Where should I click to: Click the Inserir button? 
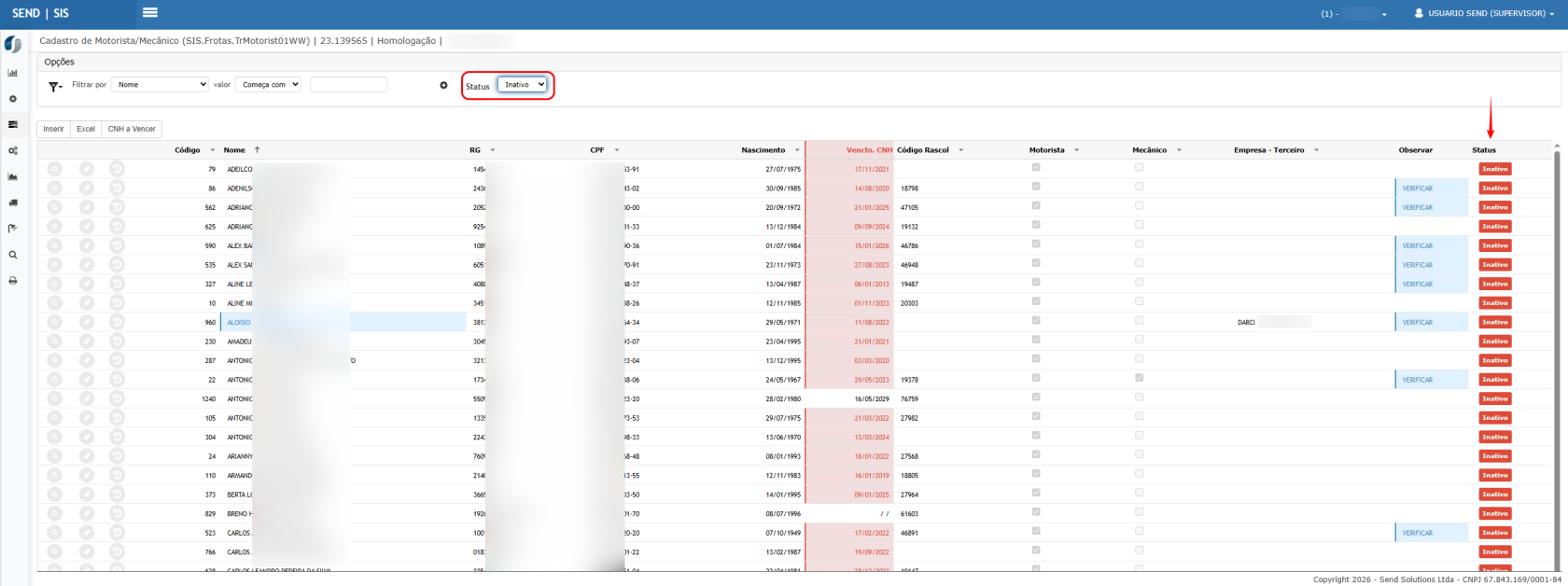(x=53, y=129)
